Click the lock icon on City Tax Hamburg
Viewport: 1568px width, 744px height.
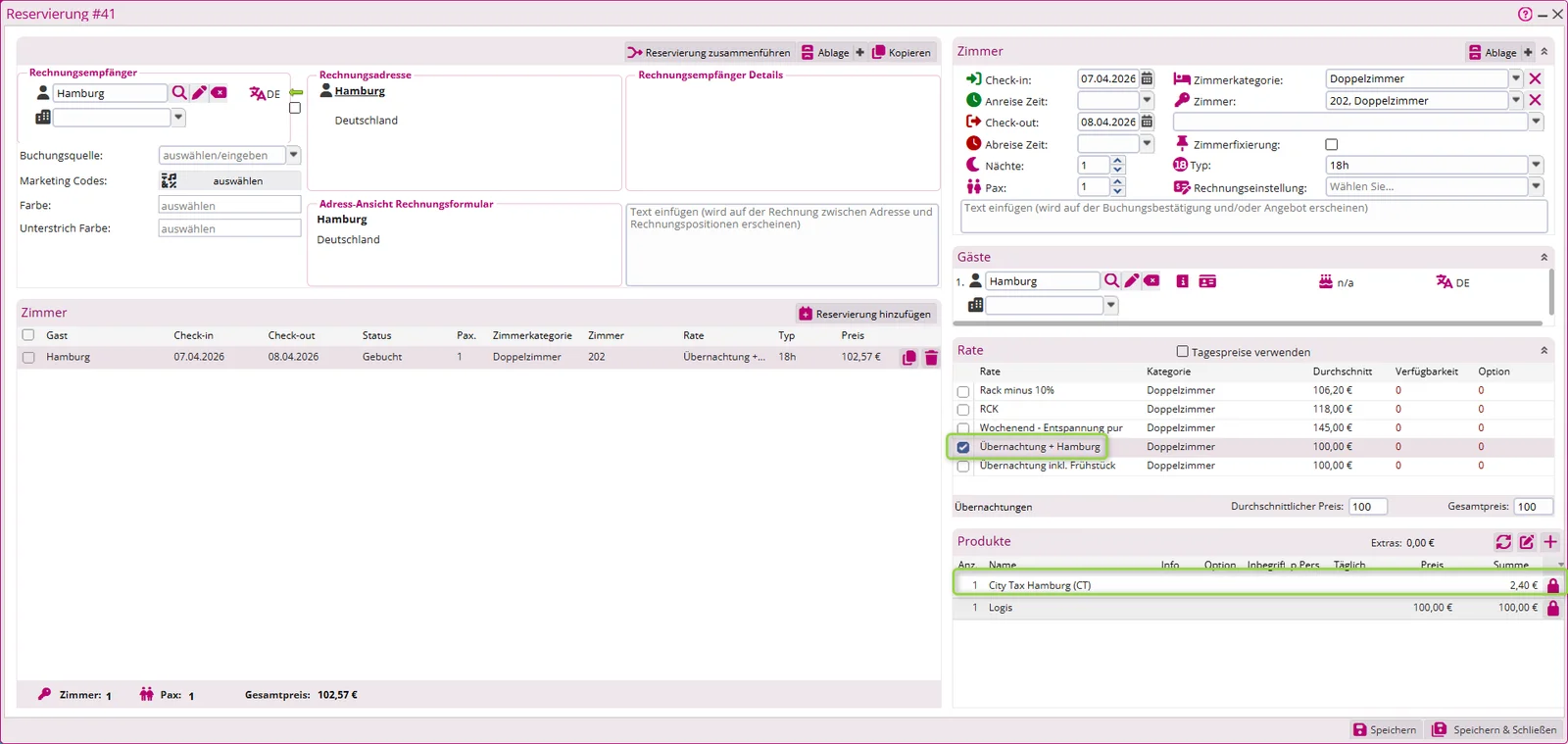(1553, 585)
